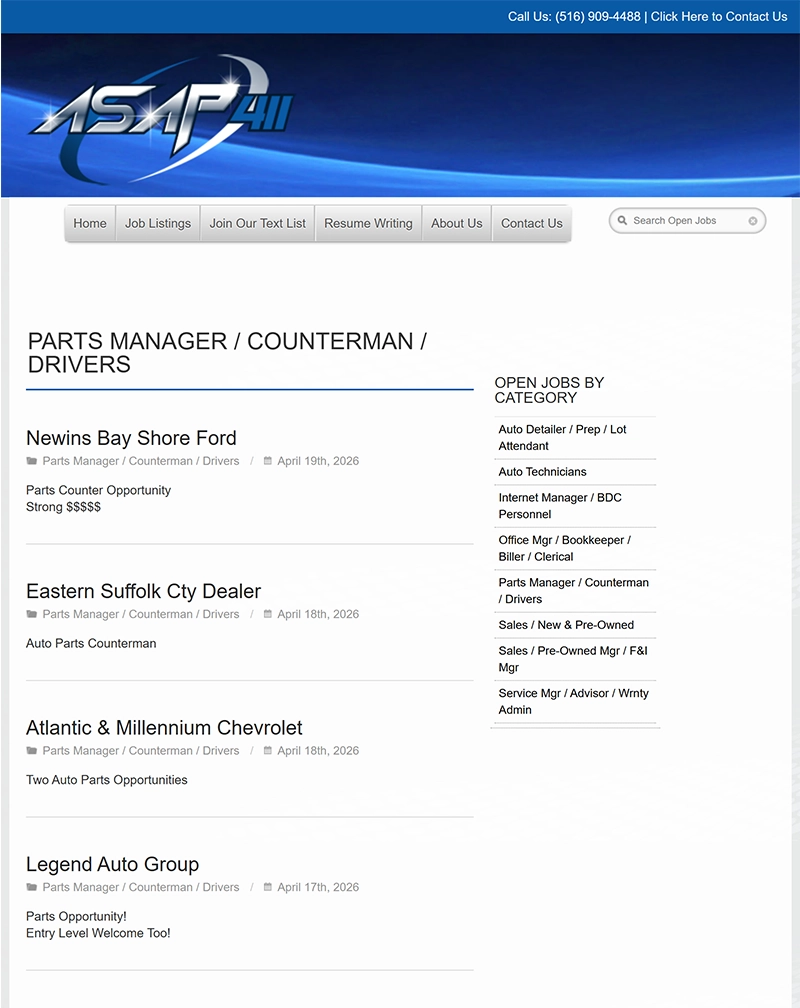The width and height of the screenshot is (800, 1008).
Task: Click category tag under Eastern Suffolk Cty Dealer
Action: 141,614
